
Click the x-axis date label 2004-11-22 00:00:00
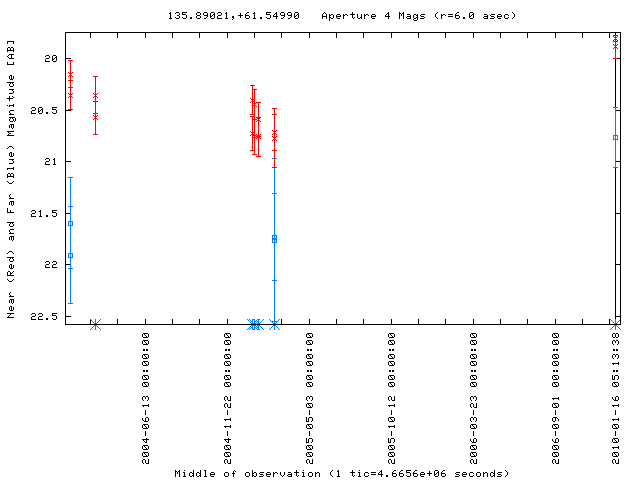click(228, 398)
